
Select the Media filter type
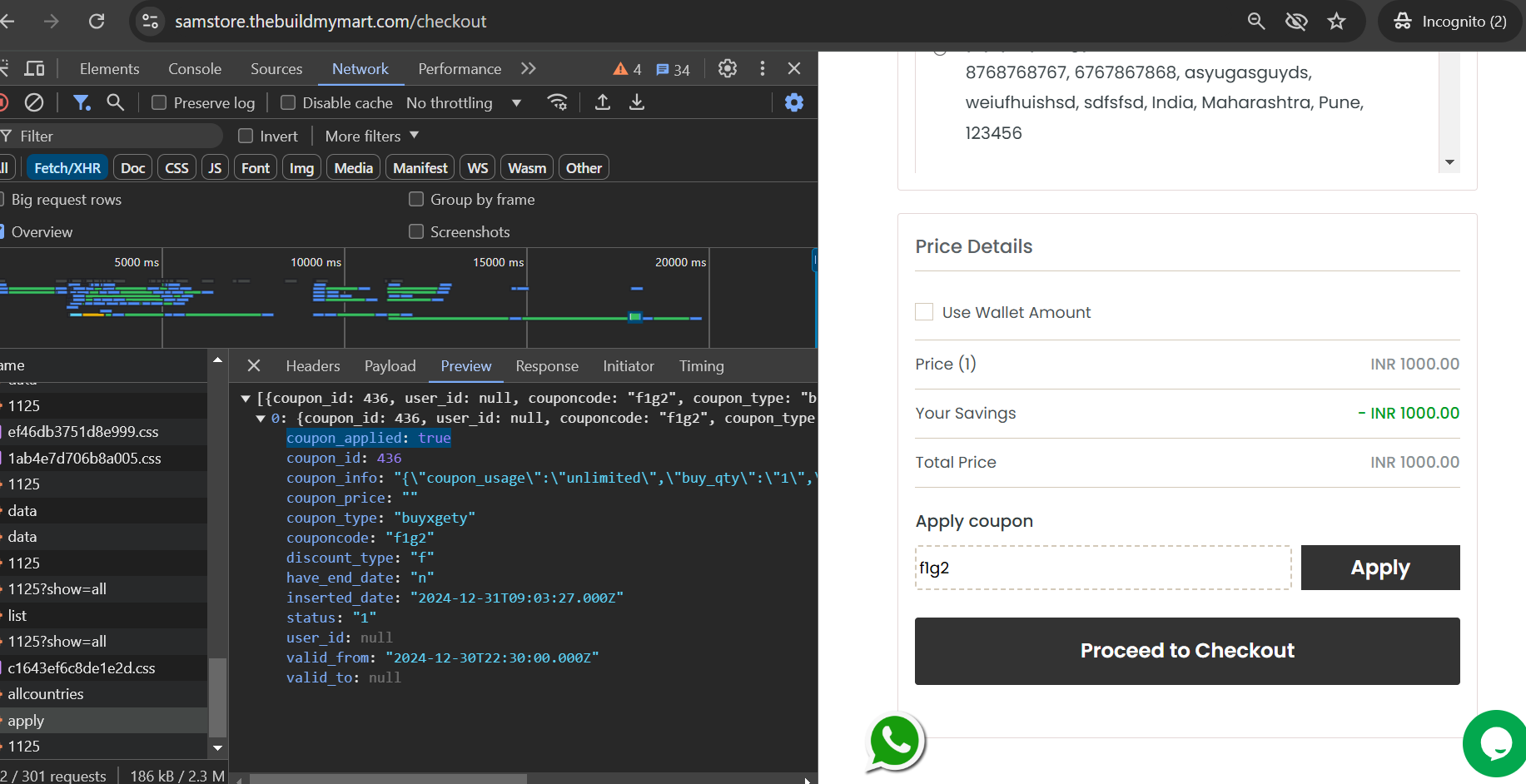(x=354, y=168)
